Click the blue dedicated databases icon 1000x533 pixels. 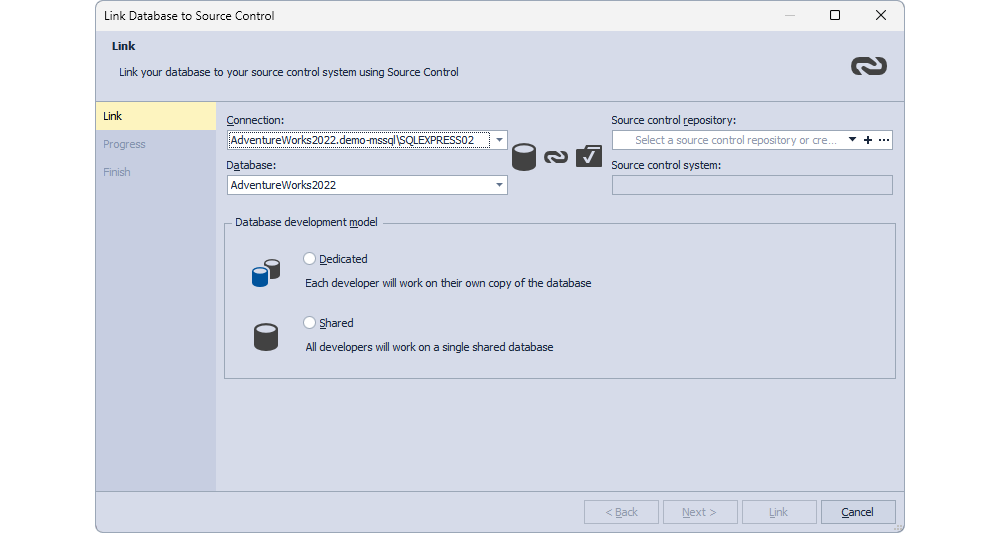[266, 273]
